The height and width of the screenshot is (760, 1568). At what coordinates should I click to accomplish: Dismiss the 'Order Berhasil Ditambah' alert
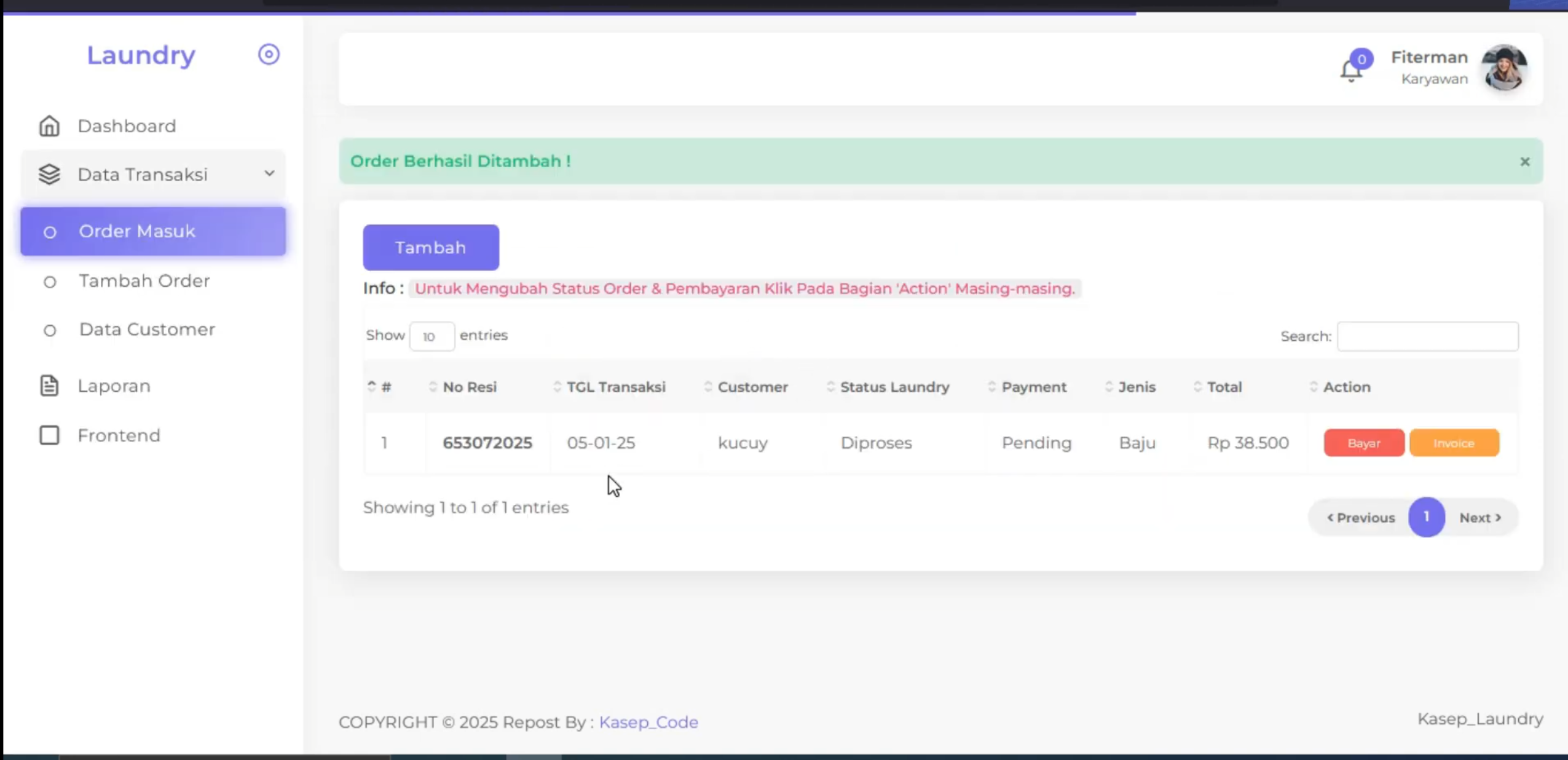point(1525,162)
